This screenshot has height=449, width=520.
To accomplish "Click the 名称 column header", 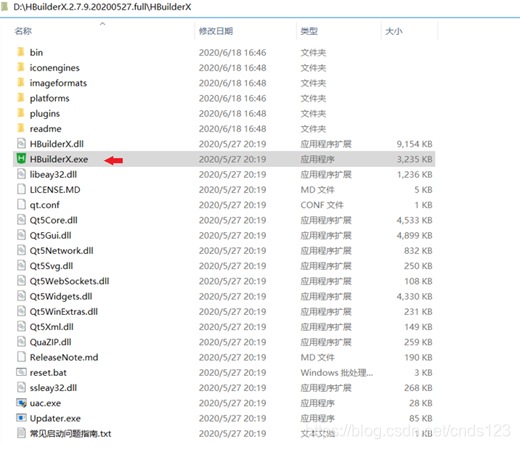I will 23,31.
